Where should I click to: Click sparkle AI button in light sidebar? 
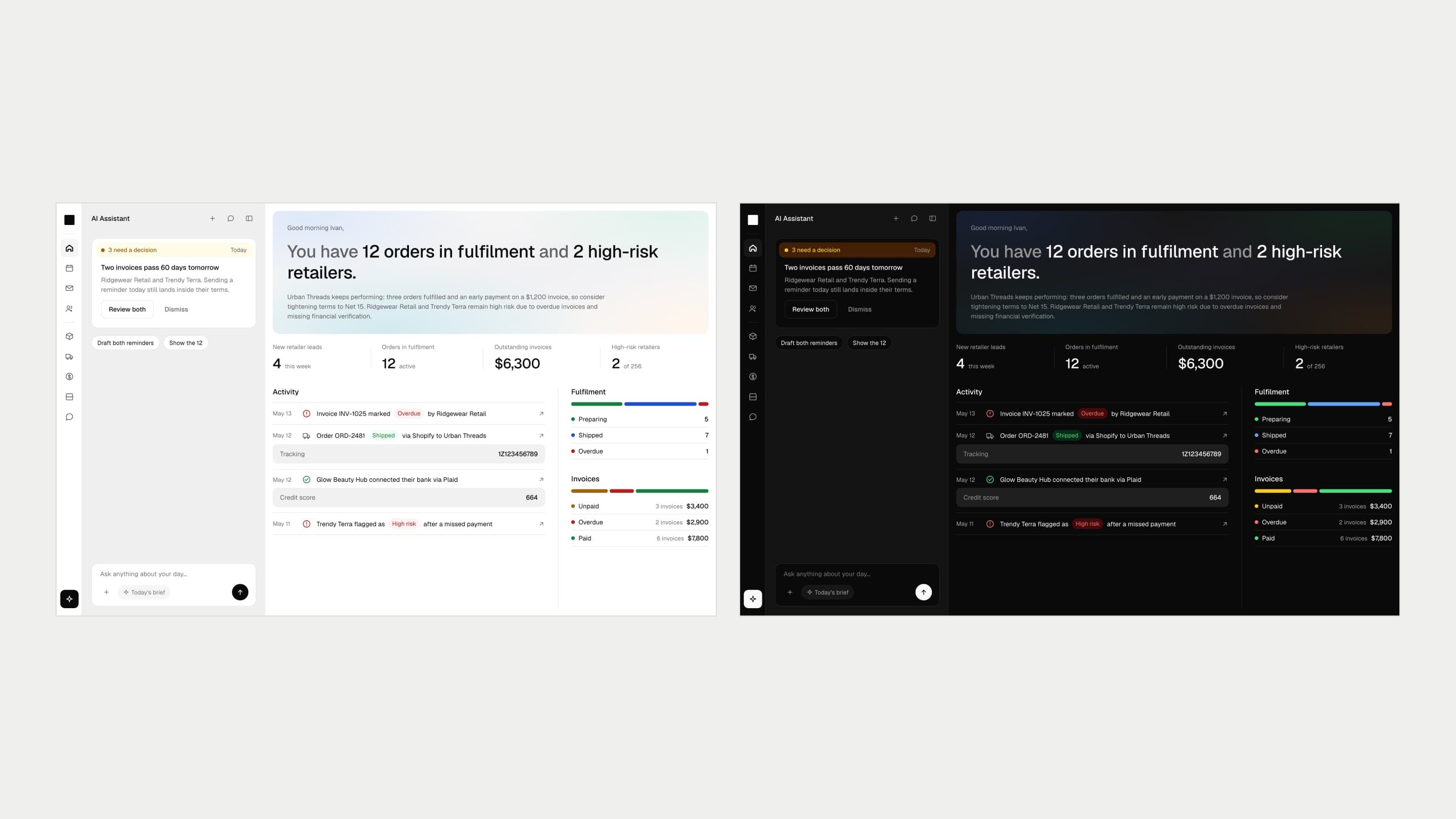pyautogui.click(x=70, y=599)
